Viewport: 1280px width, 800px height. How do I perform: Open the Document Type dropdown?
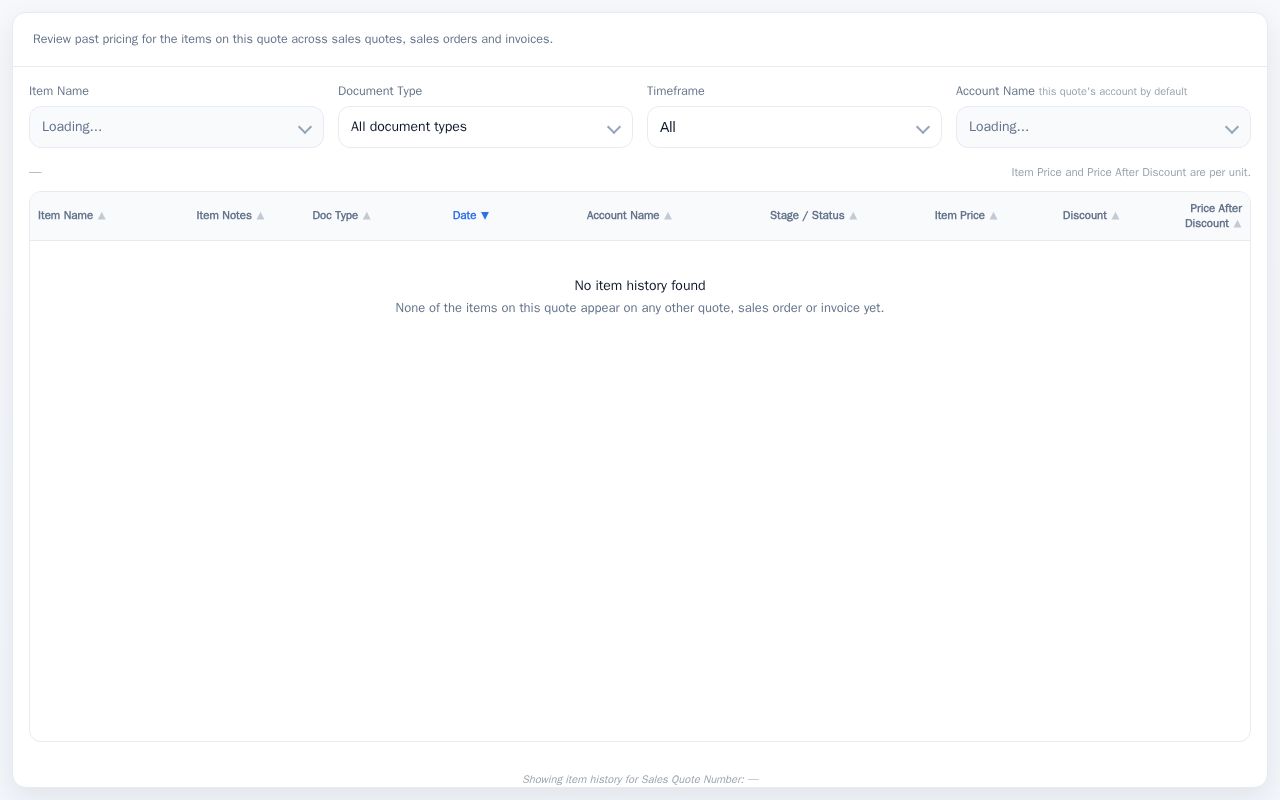485,127
